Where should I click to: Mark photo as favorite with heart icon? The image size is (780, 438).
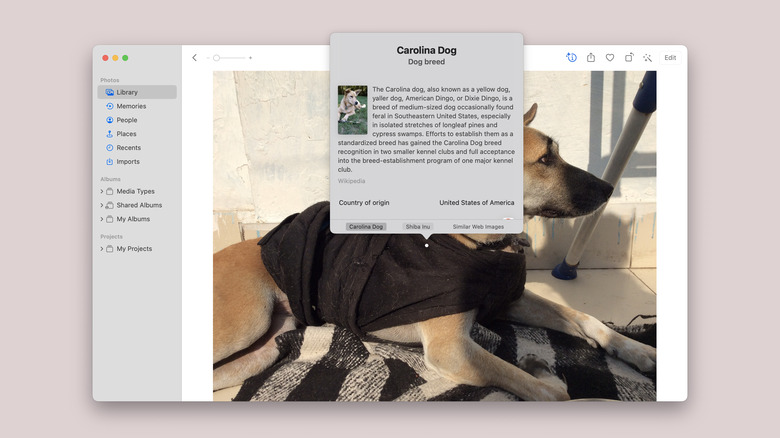pos(610,58)
